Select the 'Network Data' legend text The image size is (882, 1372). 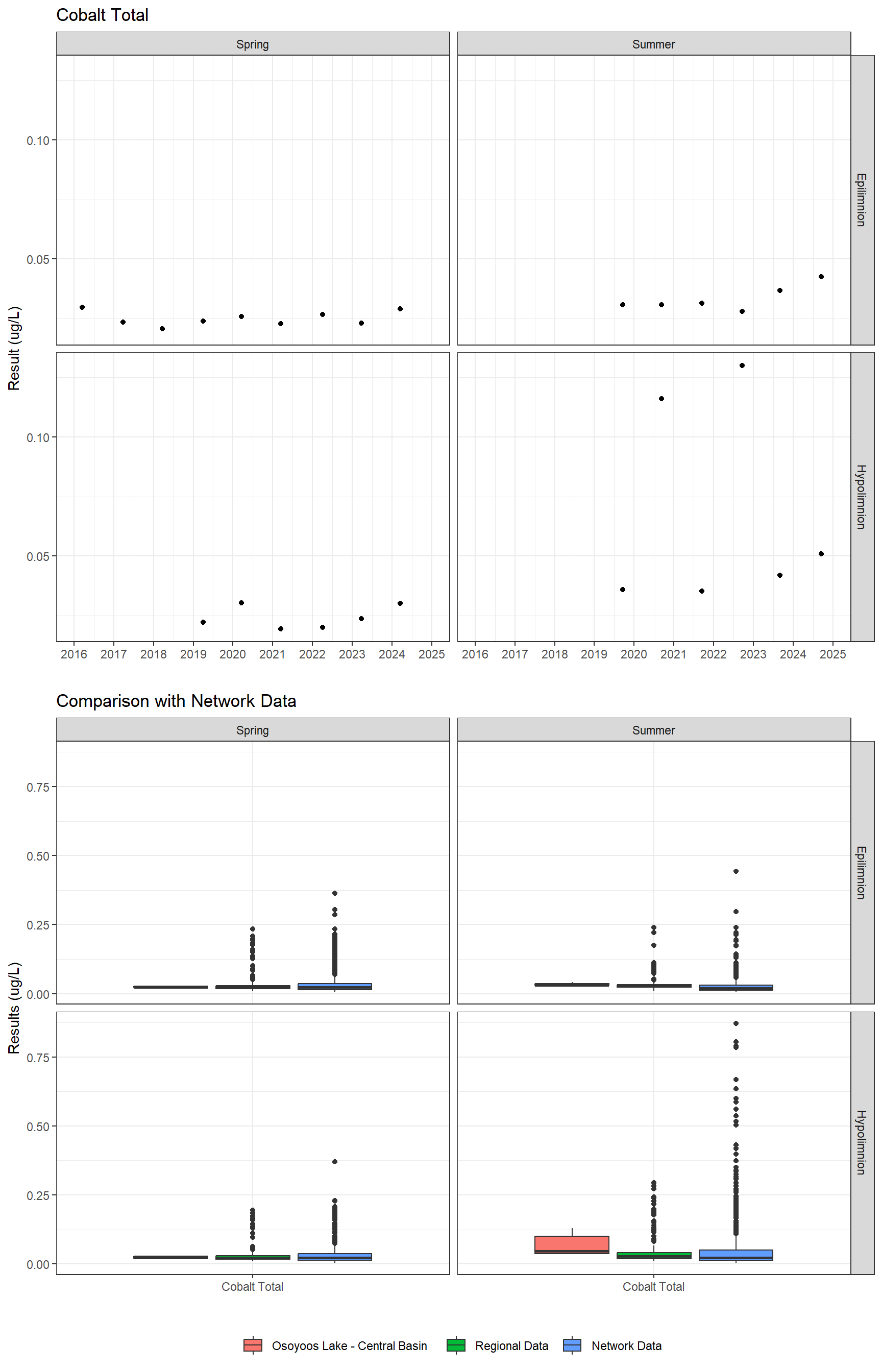tap(626, 1345)
